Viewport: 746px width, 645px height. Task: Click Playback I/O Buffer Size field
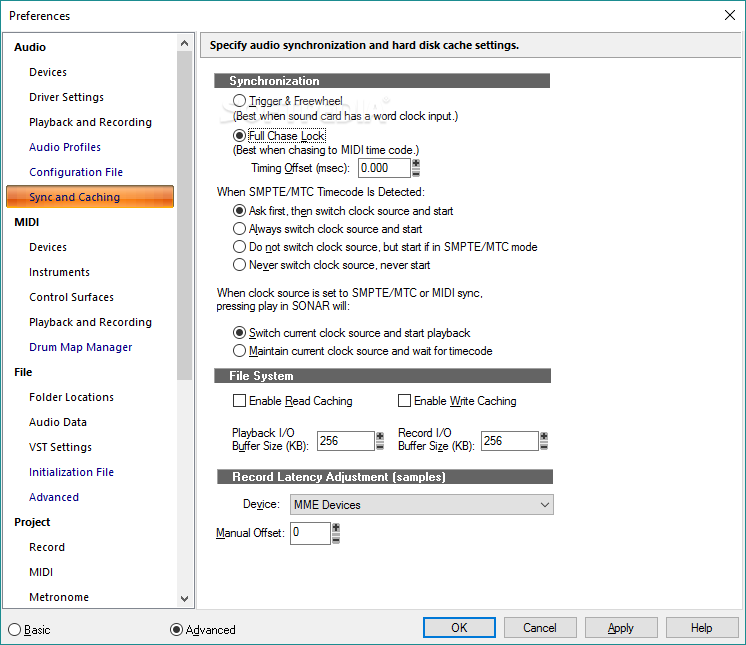click(345, 441)
